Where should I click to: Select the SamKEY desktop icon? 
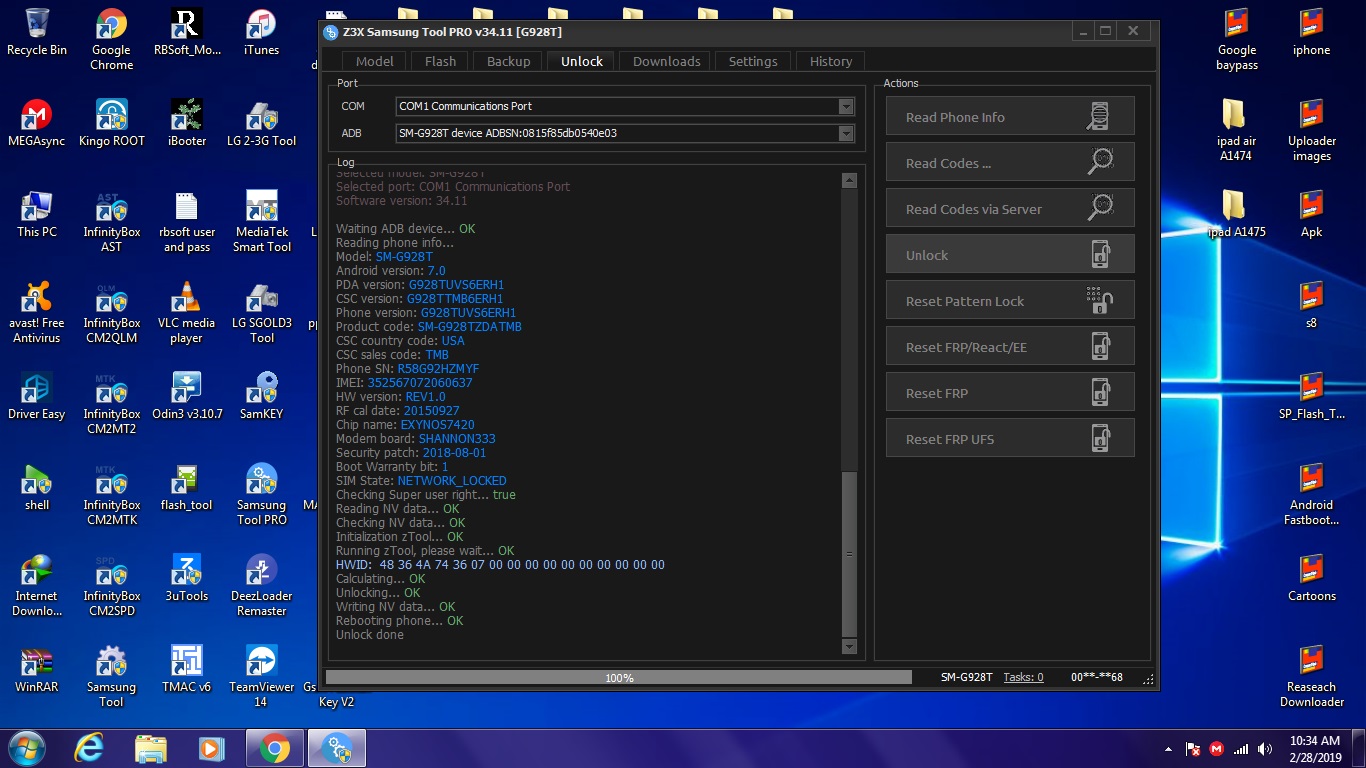click(261, 396)
